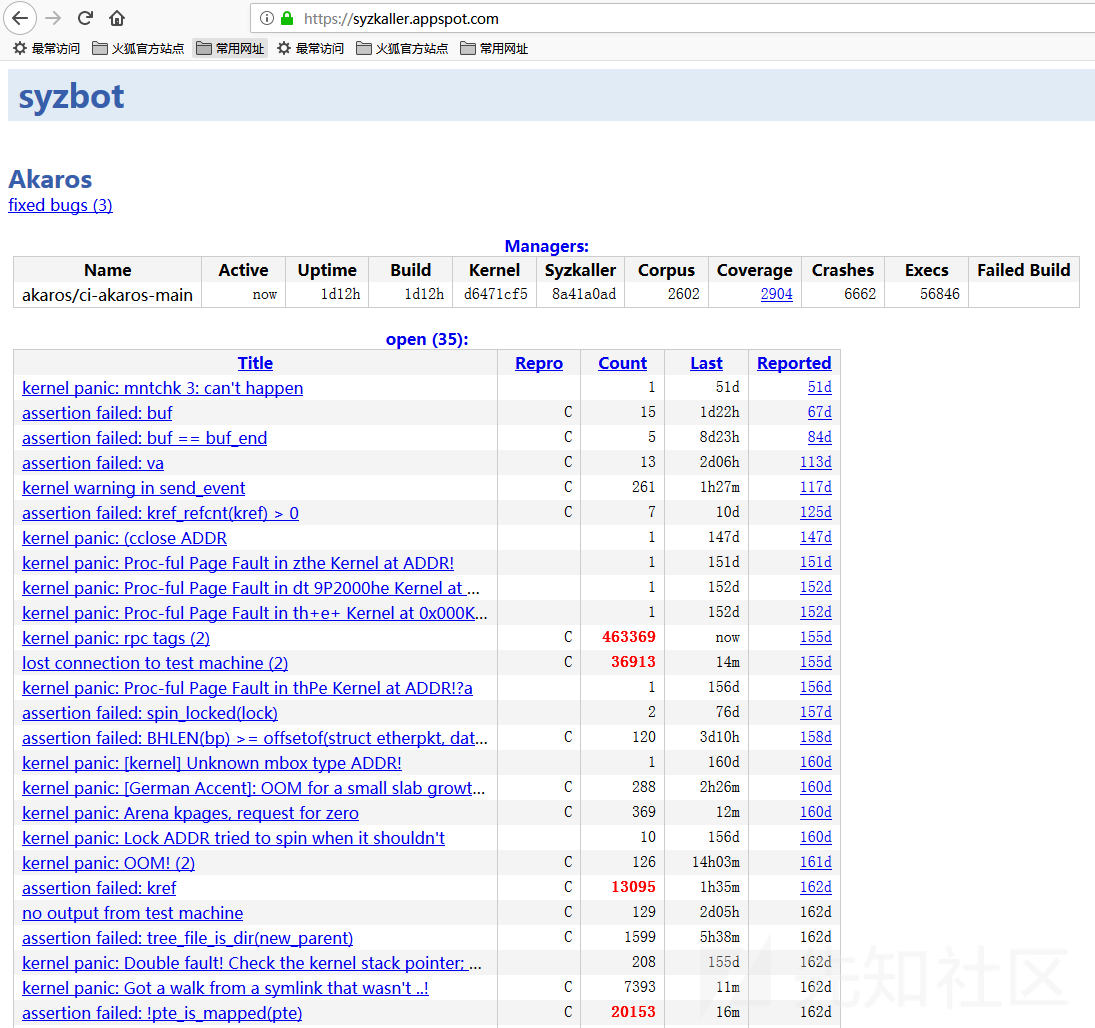Open bug 'kernel panic: OOM! (2)'
1095x1028 pixels.
(x=108, y=864)
